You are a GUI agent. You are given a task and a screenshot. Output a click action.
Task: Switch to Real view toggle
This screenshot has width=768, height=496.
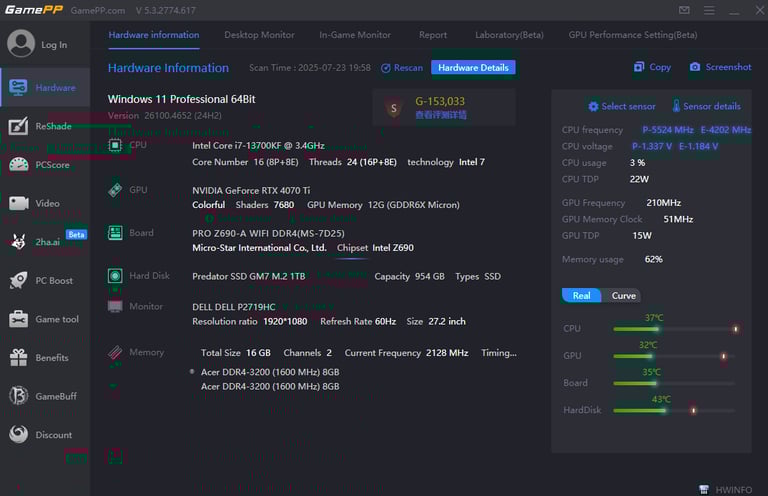581,295
